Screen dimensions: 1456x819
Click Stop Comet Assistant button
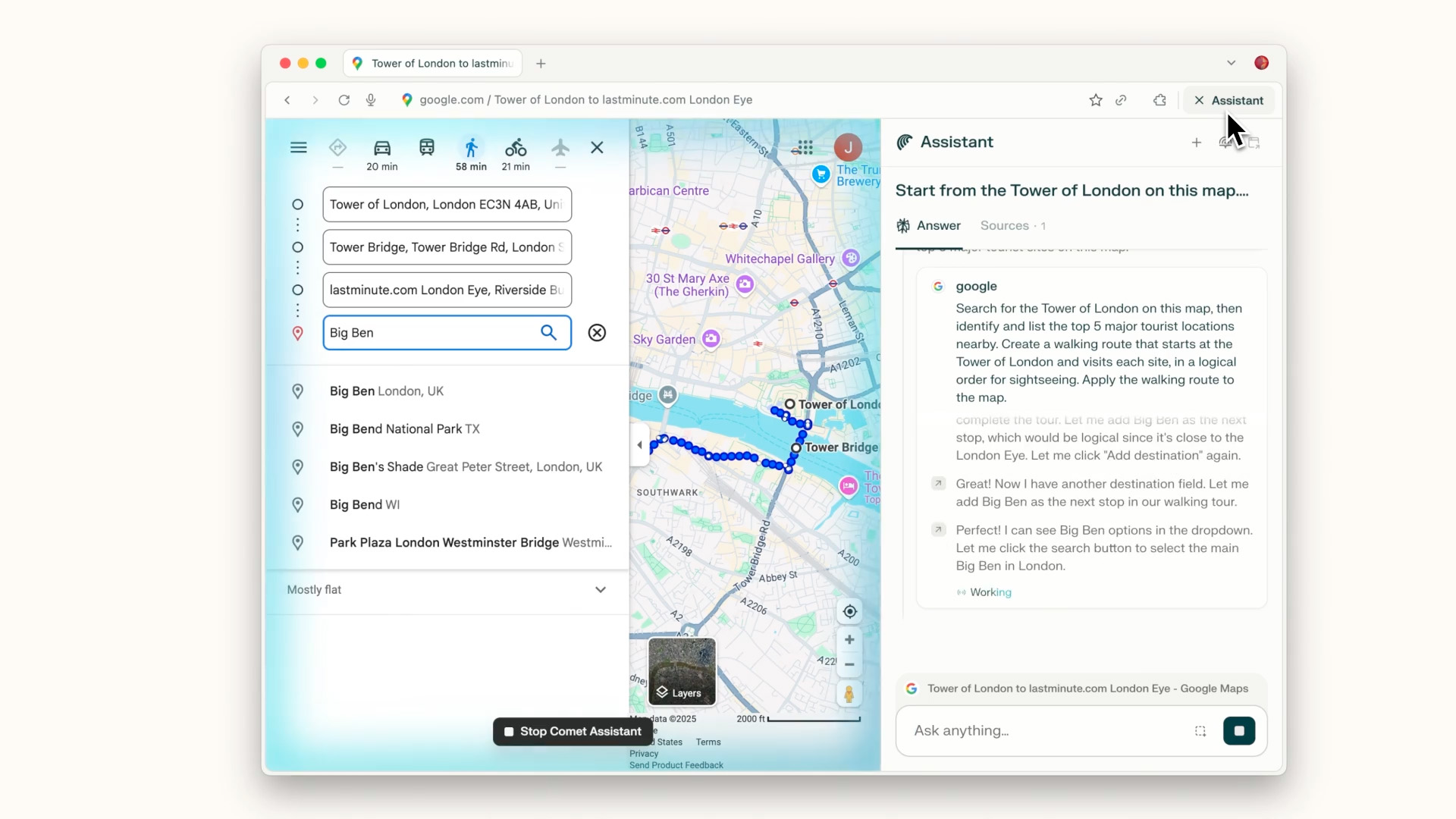coord(573,732)
